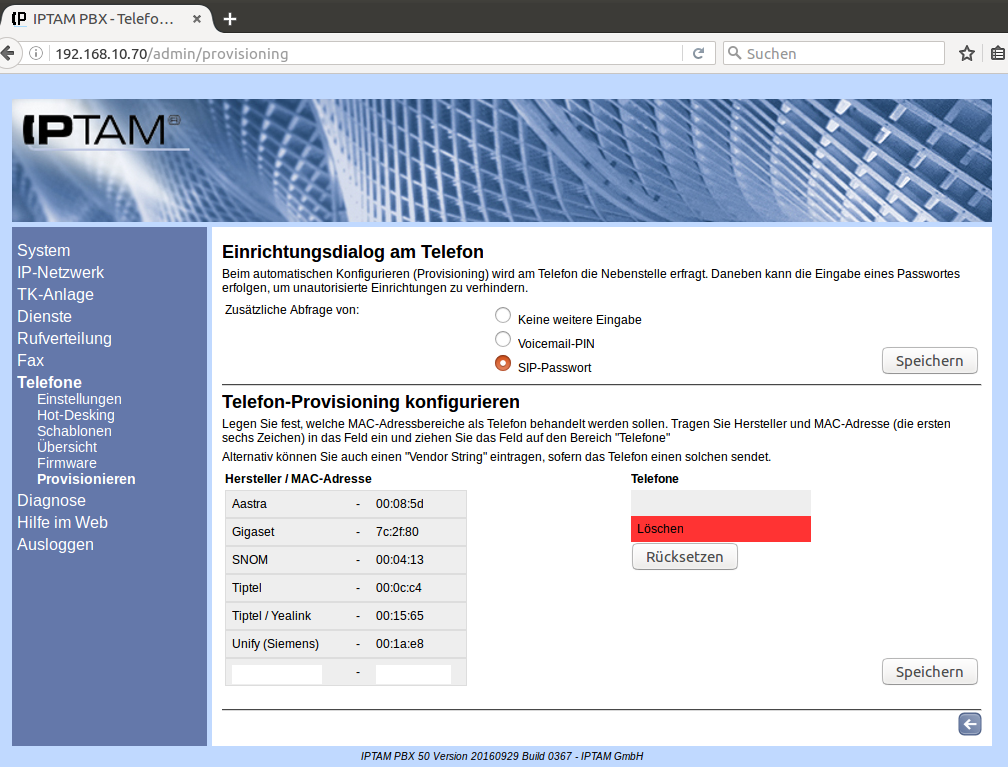Open the IP-Netzwerk sidebar menu
This screenshot has height=767, width=1008.
[x=60, y=272]
